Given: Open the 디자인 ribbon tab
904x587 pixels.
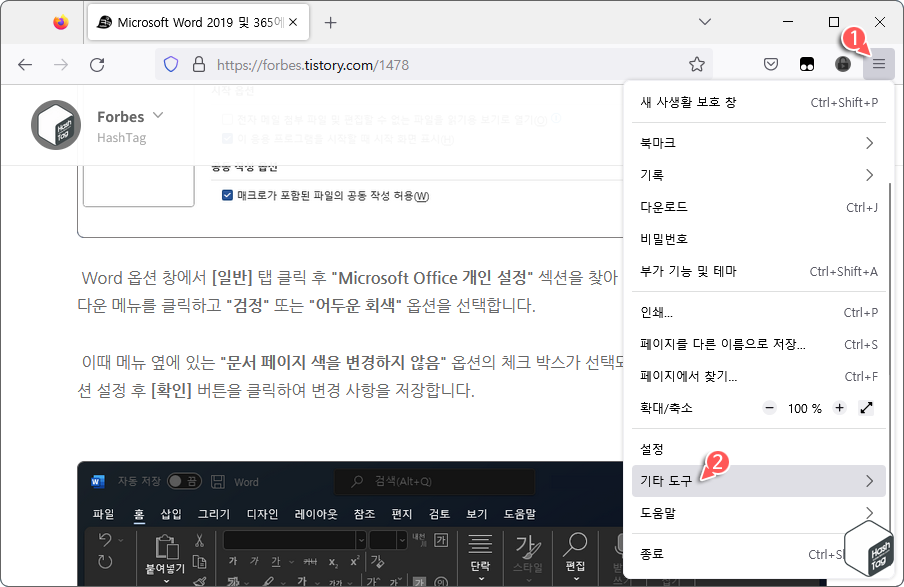Looking at the screenshot, I should coord(262,513).
